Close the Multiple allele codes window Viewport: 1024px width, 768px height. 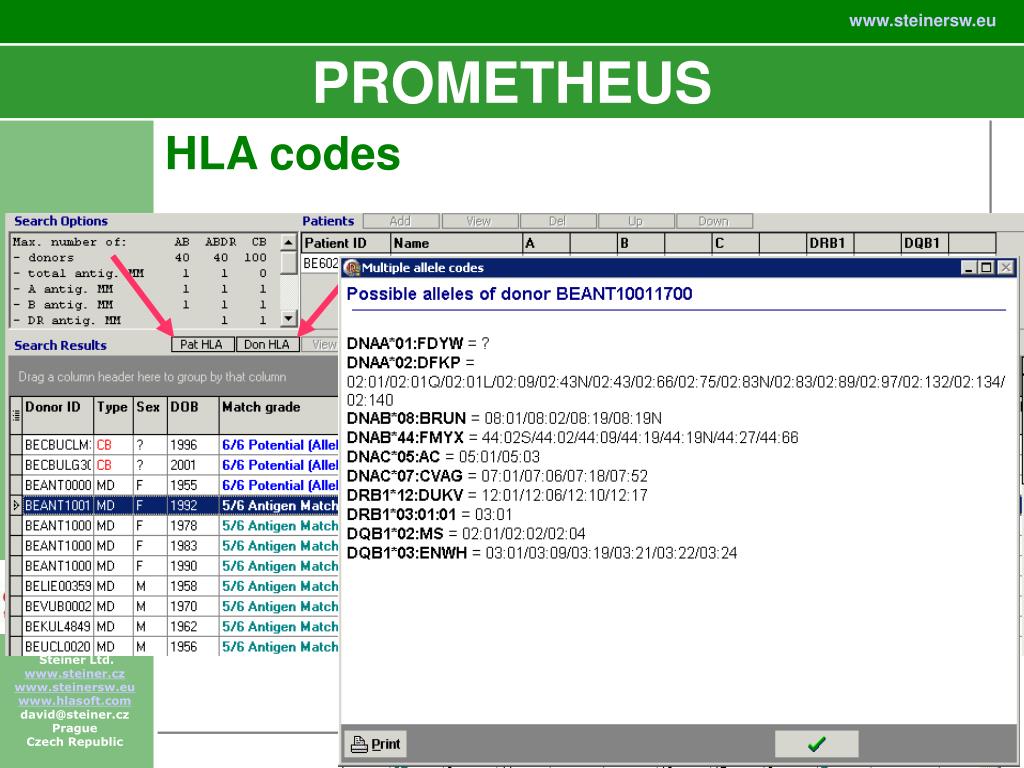(1006, 268)
